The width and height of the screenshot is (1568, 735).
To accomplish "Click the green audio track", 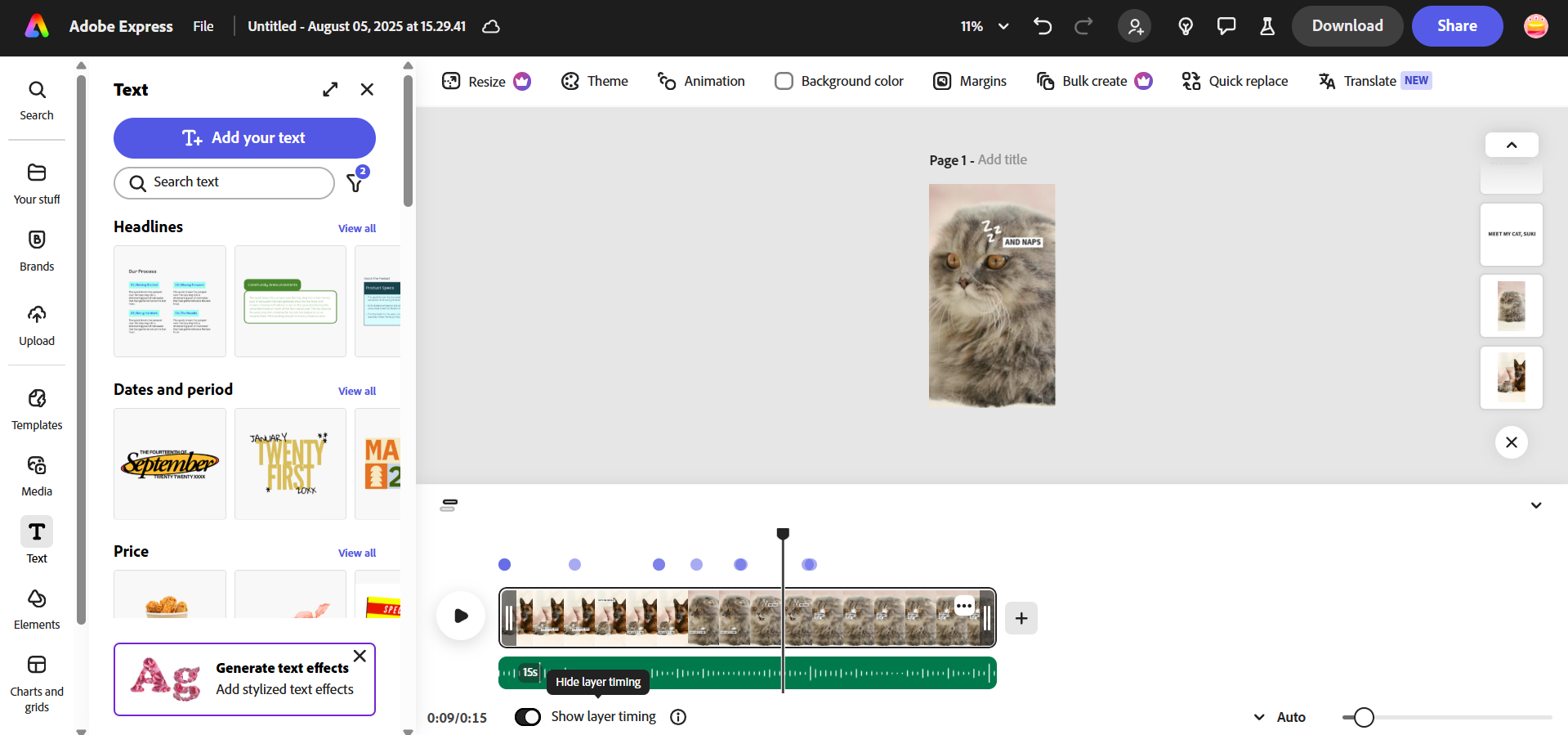I will point(747,673).
